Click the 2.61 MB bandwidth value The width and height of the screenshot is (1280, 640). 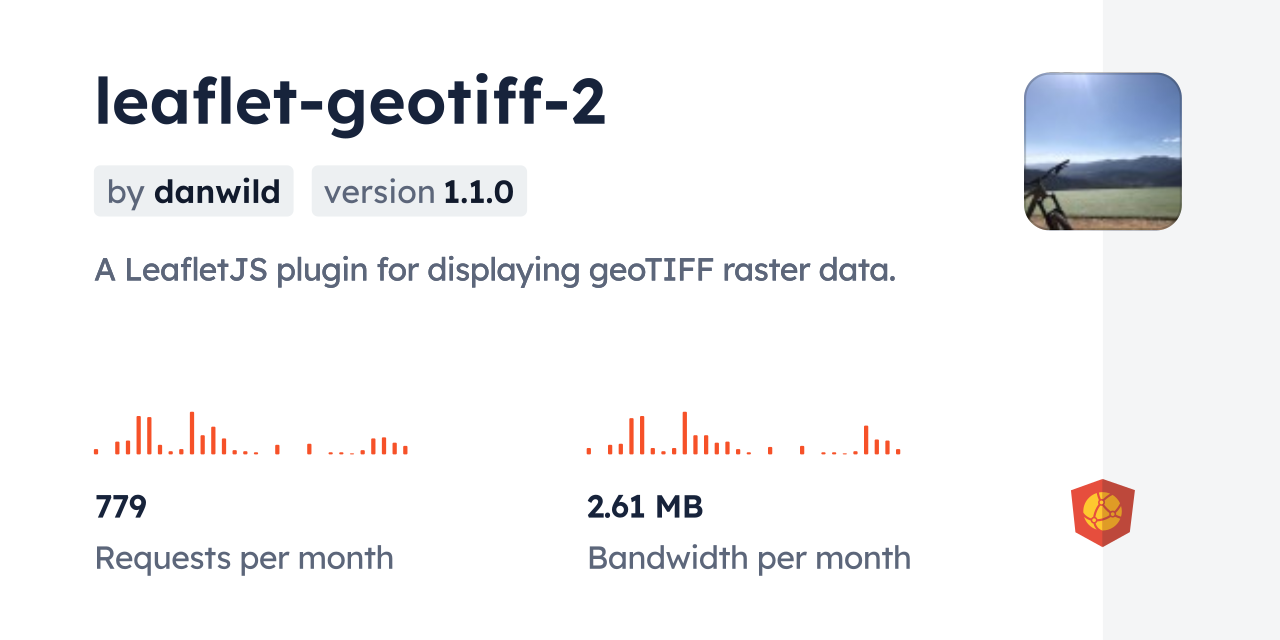click(x=645, y=507)
